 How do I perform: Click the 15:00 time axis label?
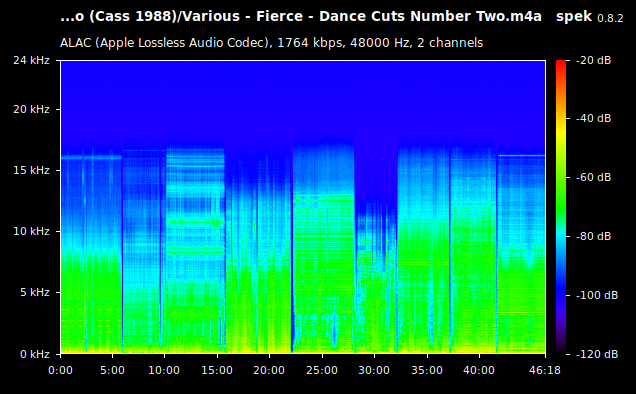(x=217, y=370)
